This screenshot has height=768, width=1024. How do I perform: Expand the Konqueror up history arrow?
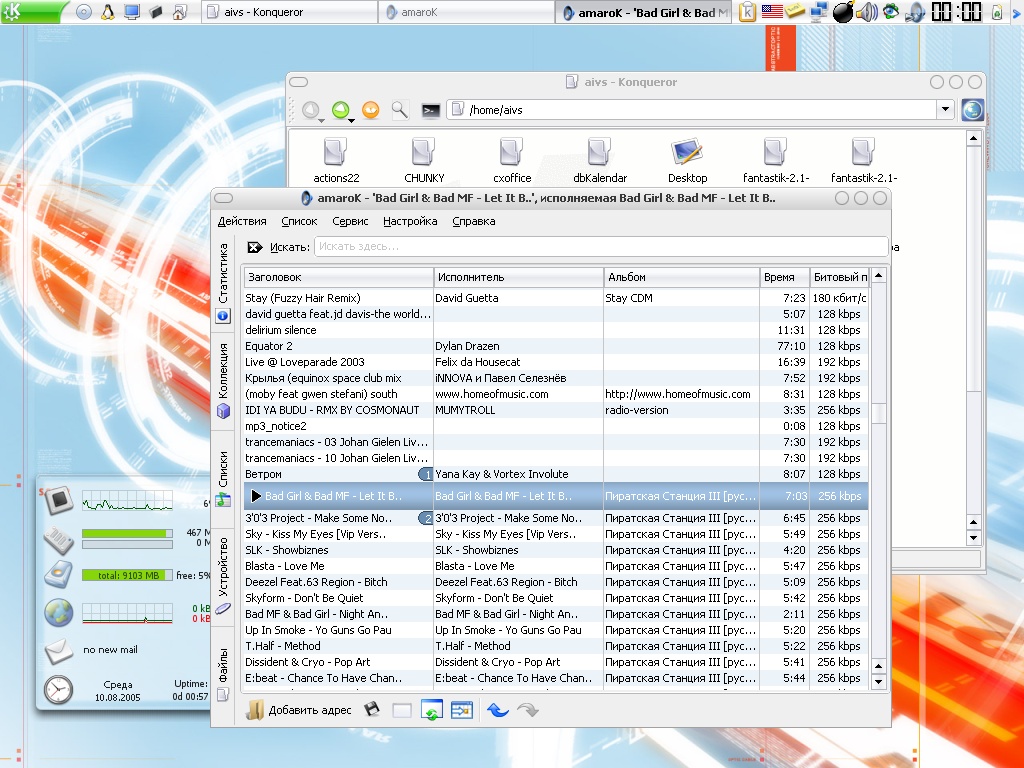click(351, 121)
